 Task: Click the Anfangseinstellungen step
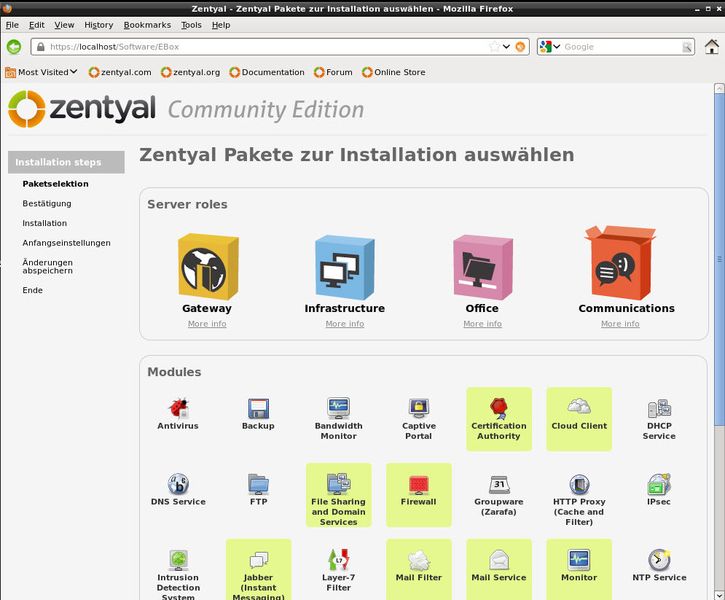click(x=67, y=243)
